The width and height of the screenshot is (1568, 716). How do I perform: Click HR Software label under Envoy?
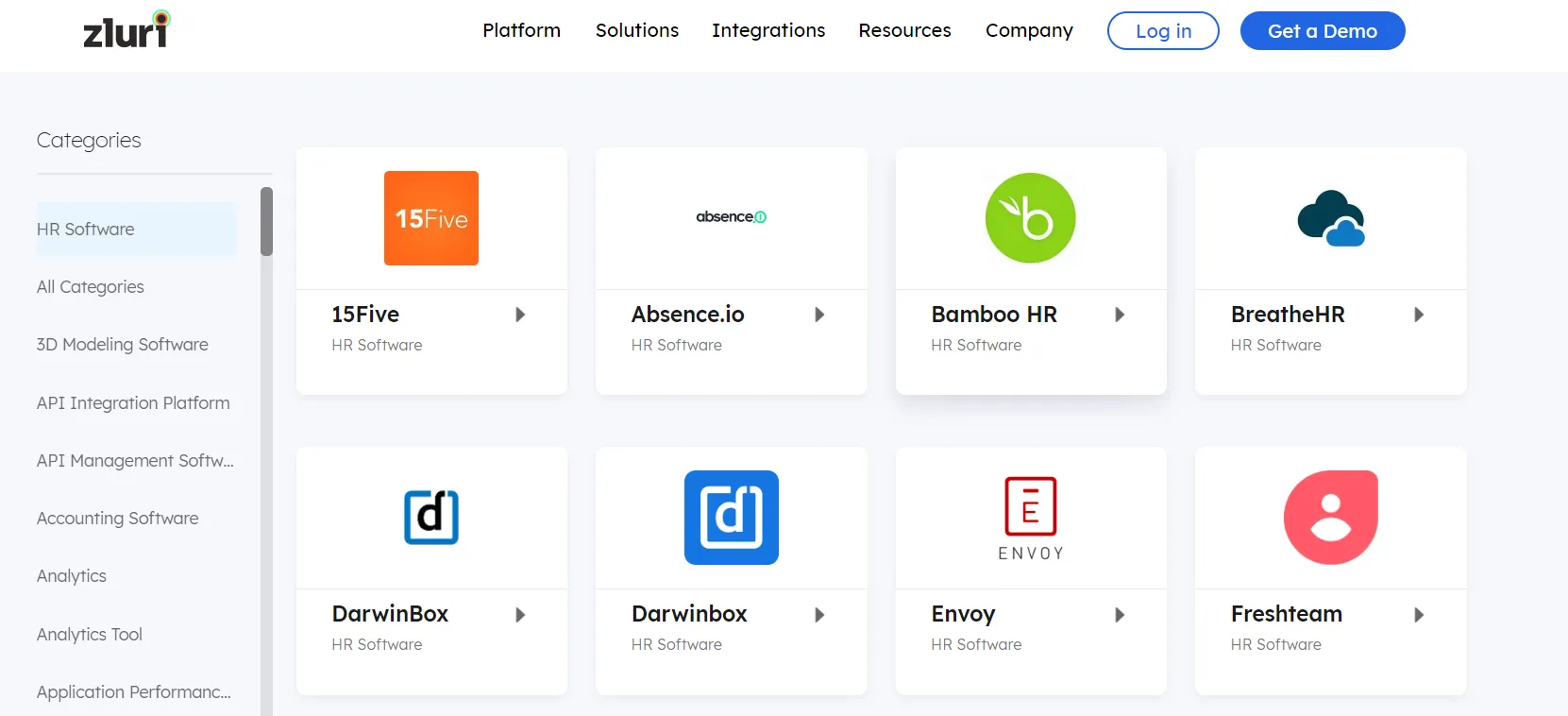(976, 644)
